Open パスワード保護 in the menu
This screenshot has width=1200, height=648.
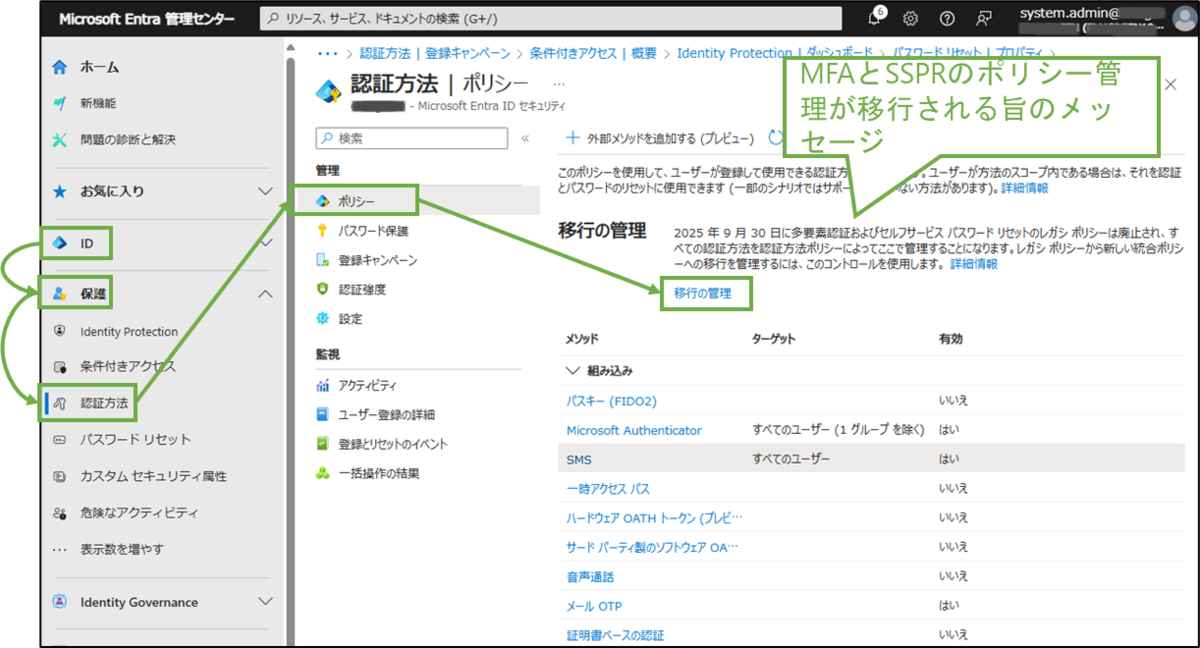point(373,231)
